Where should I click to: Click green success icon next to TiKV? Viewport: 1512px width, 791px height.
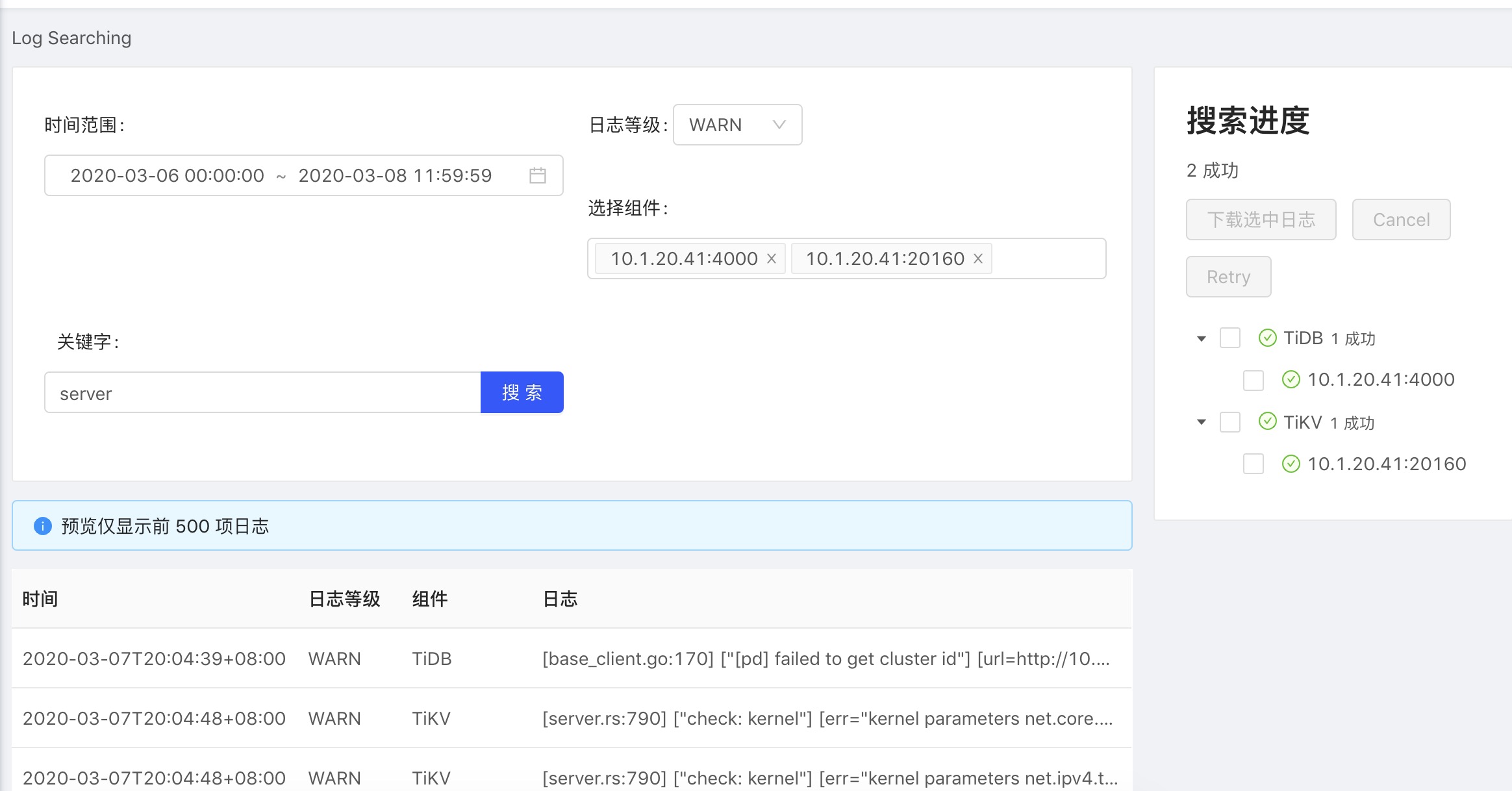click(1267, 421)
